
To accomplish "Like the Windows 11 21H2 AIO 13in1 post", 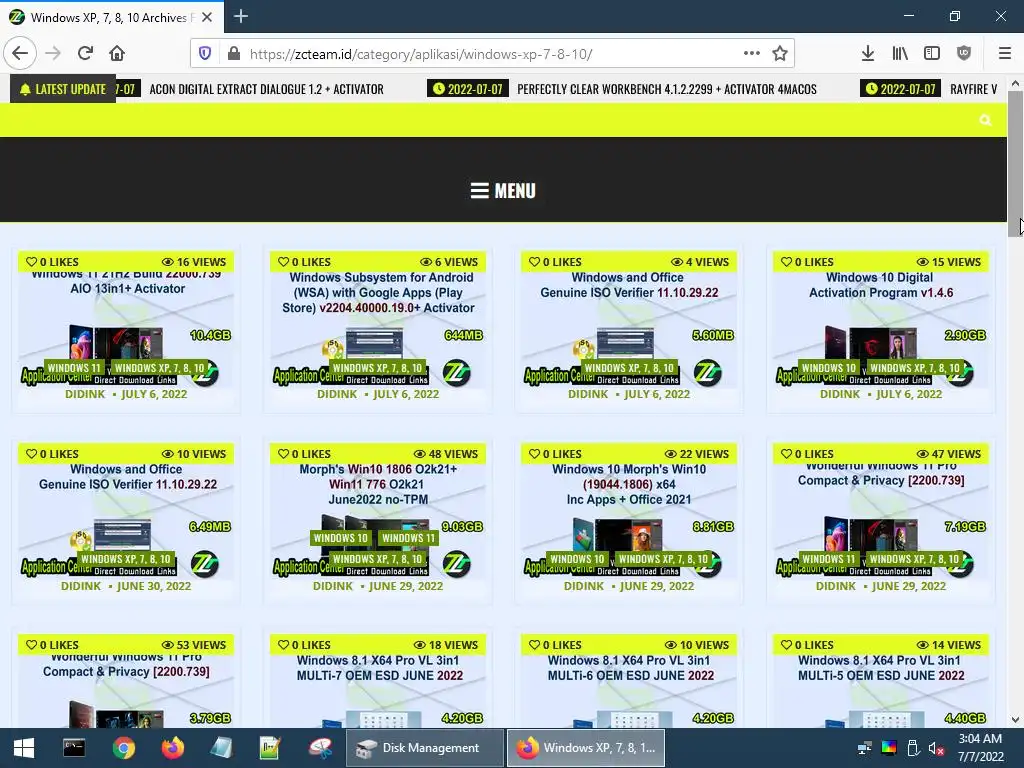I will pyautogui.click(x=52, y=262).
